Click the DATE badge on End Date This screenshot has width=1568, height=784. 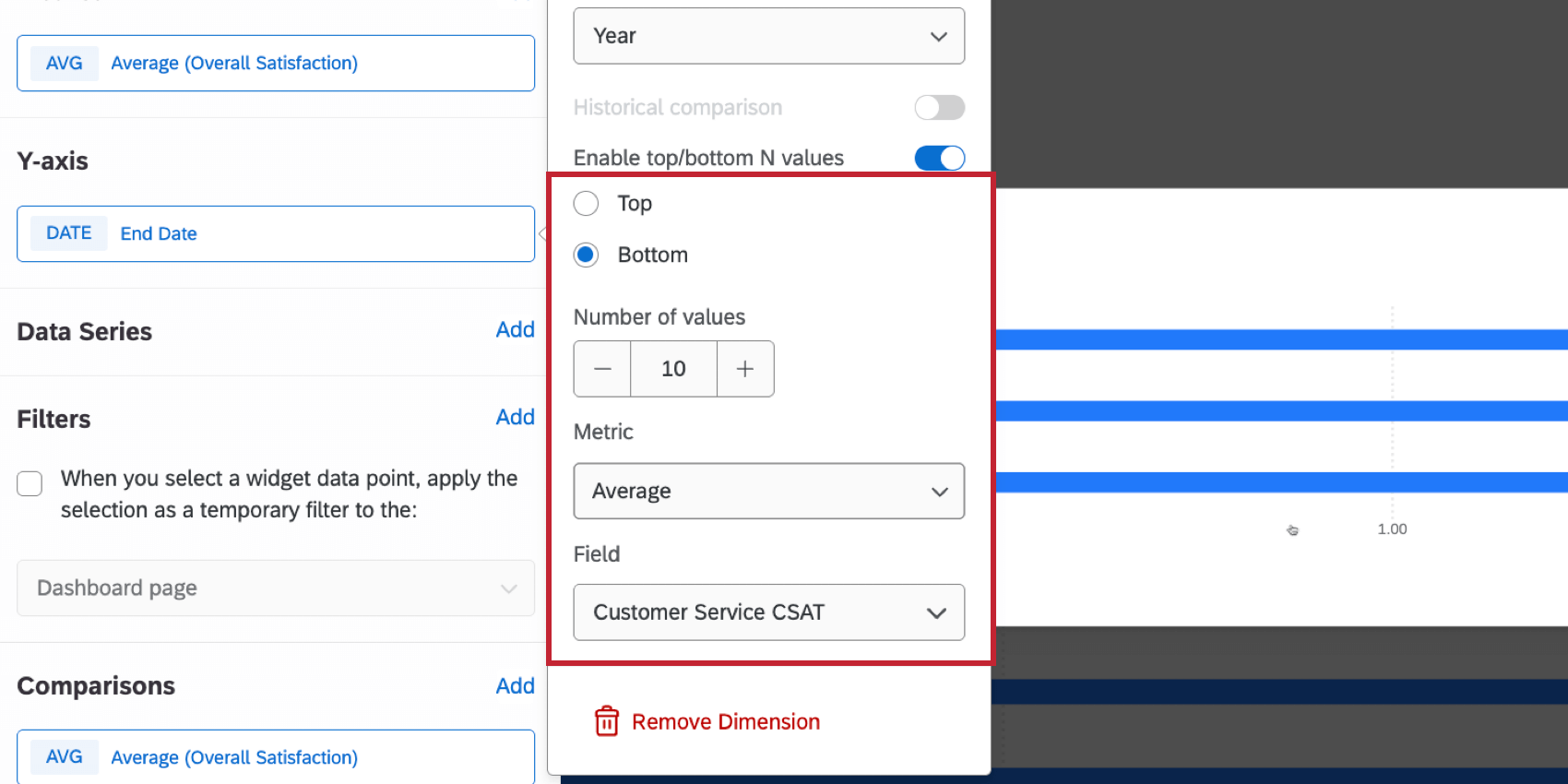pyautogui.click(x=67, y=232)
